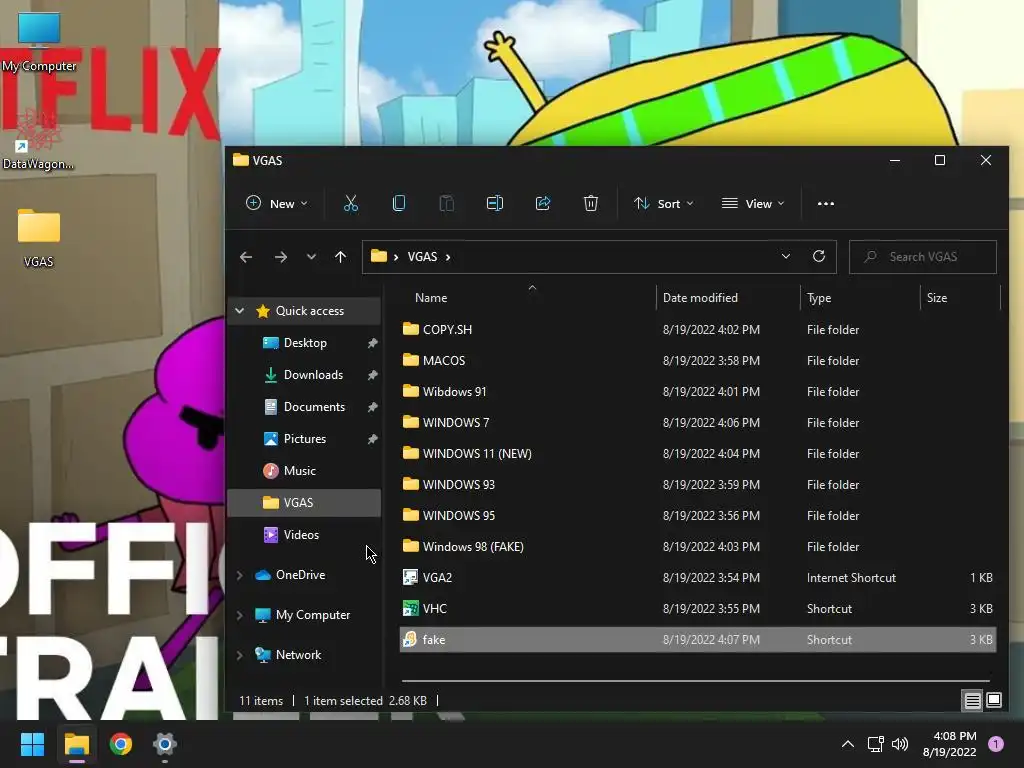Select the VGA2 internet shortcut
Viewport: 1024px width, 768px height.
(x=697, y=578)
